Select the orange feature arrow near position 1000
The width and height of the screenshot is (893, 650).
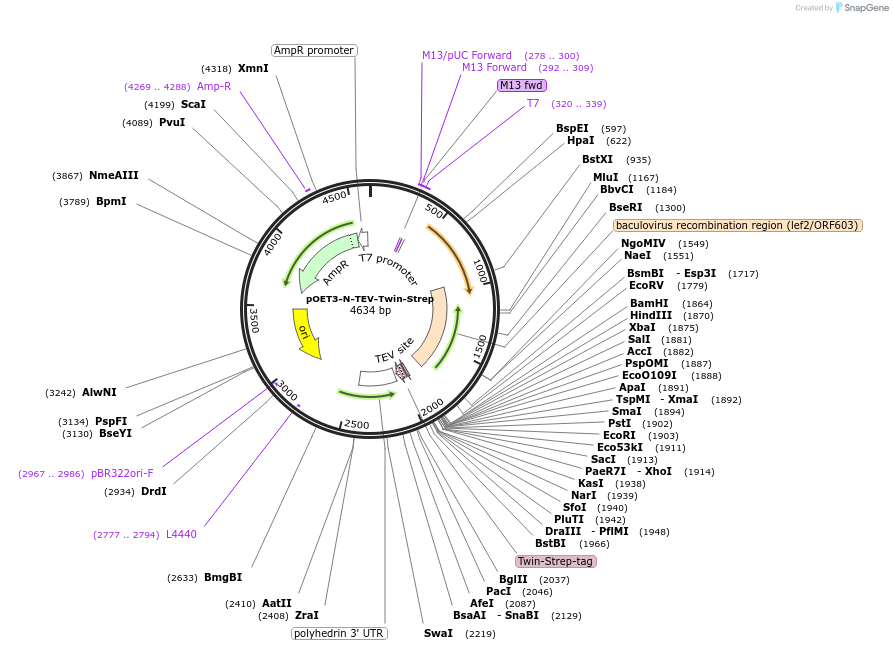pos(451,256)
